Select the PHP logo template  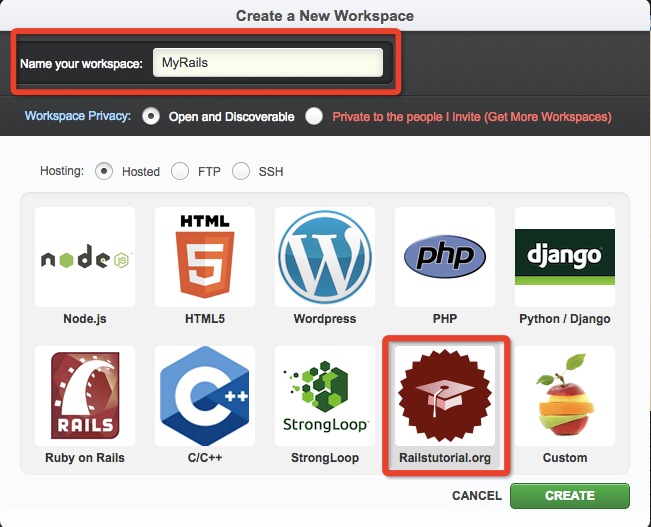[x=445, y=257]
